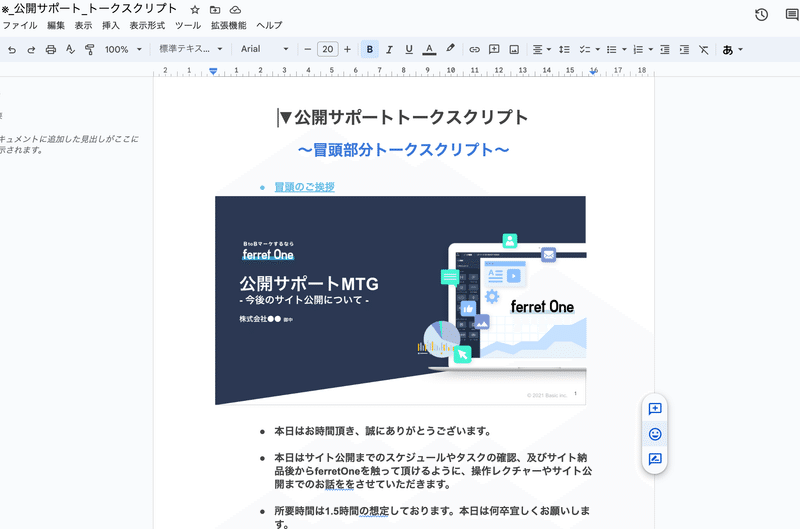
Task: Click heading ▼公開サポートトークスクリプト
Action: pos(403,117)
